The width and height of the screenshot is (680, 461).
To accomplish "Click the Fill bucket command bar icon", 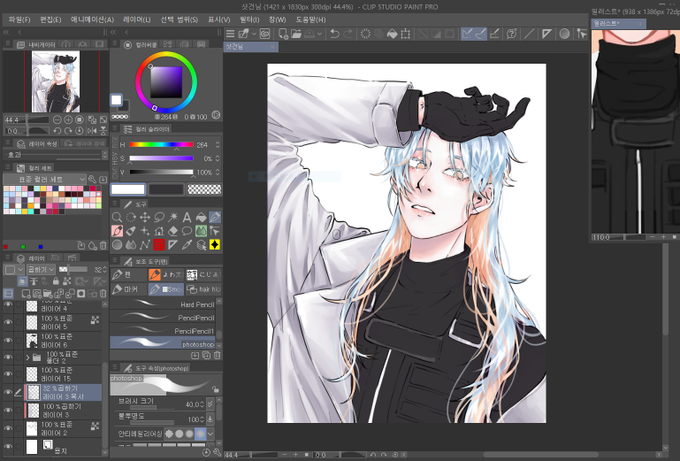I will point(392,33).
